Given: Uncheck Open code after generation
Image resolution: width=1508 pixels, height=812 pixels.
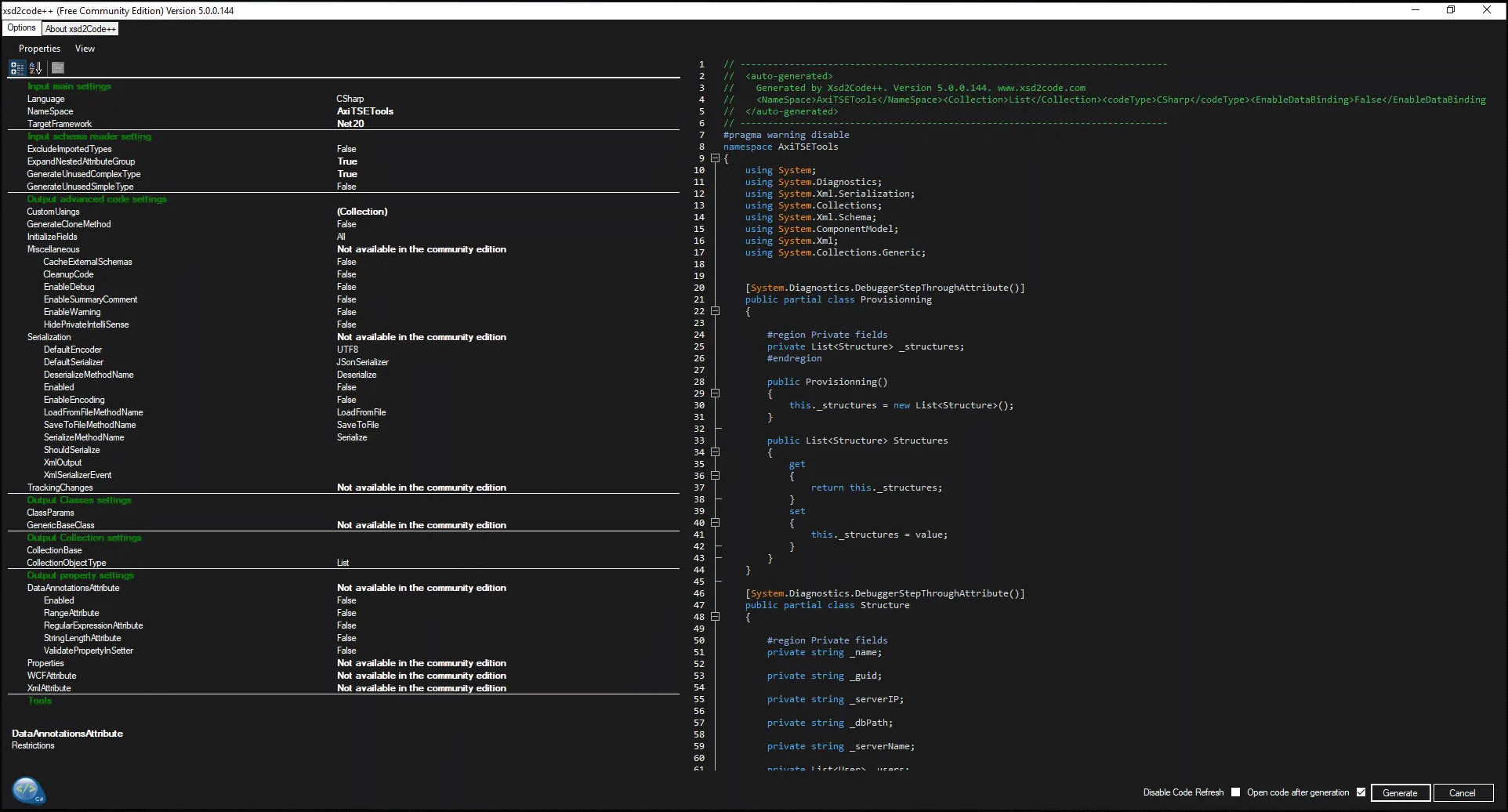Looking at the screenshot, I should click(1361, 792).
